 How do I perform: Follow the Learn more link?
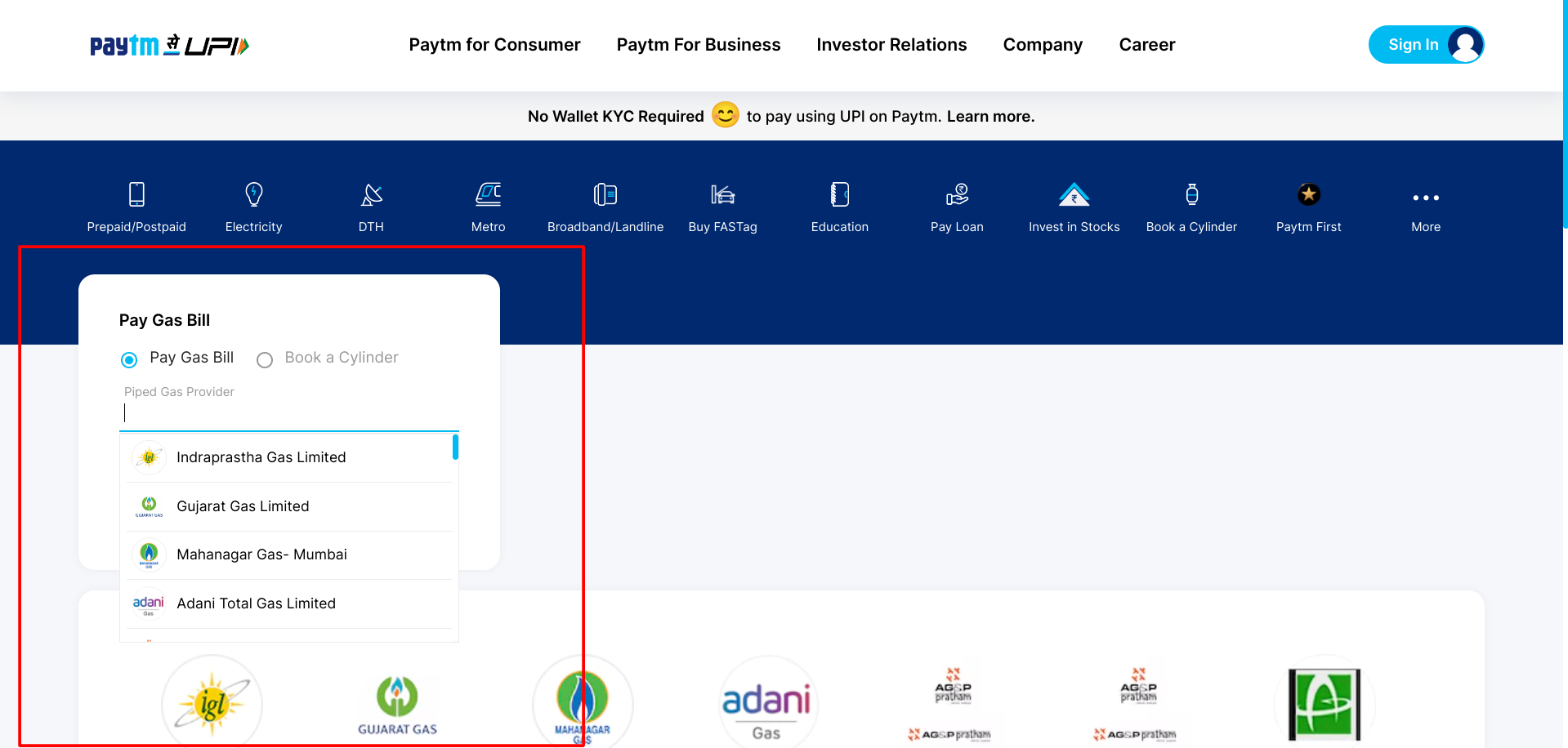click(990, 117)
